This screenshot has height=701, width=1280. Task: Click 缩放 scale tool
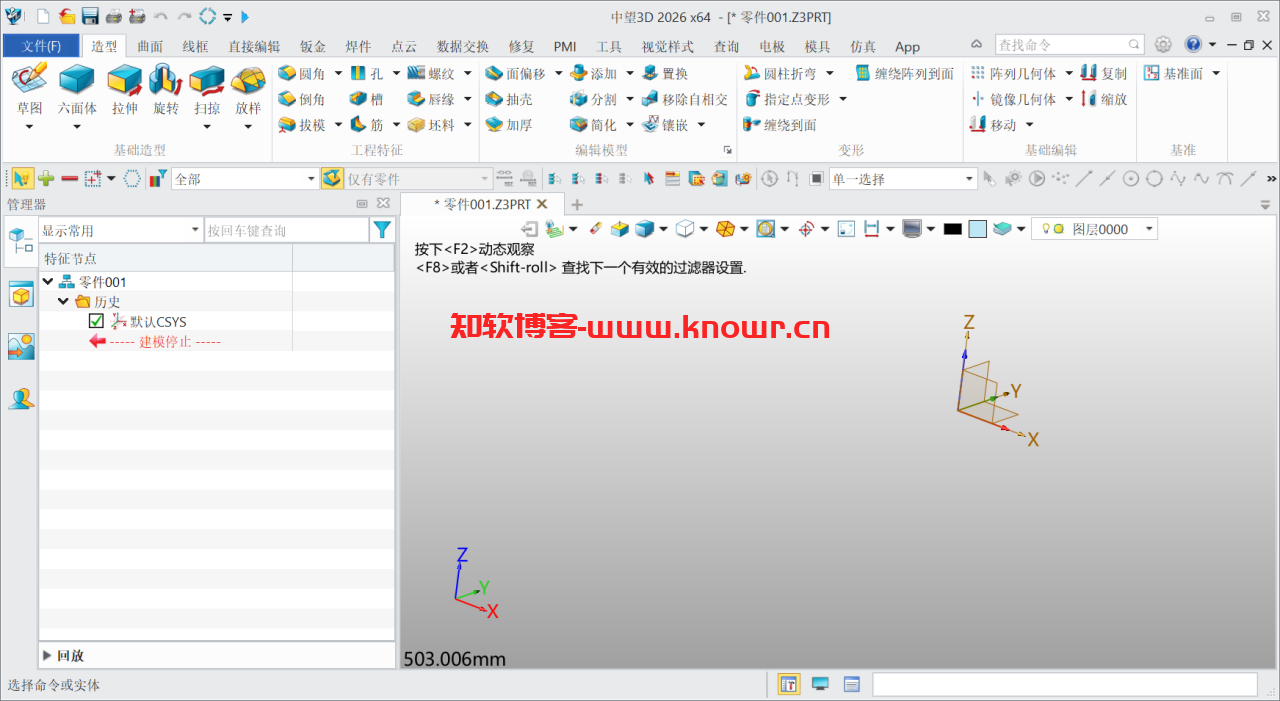pyautogui.click(x=1104, y=100)
